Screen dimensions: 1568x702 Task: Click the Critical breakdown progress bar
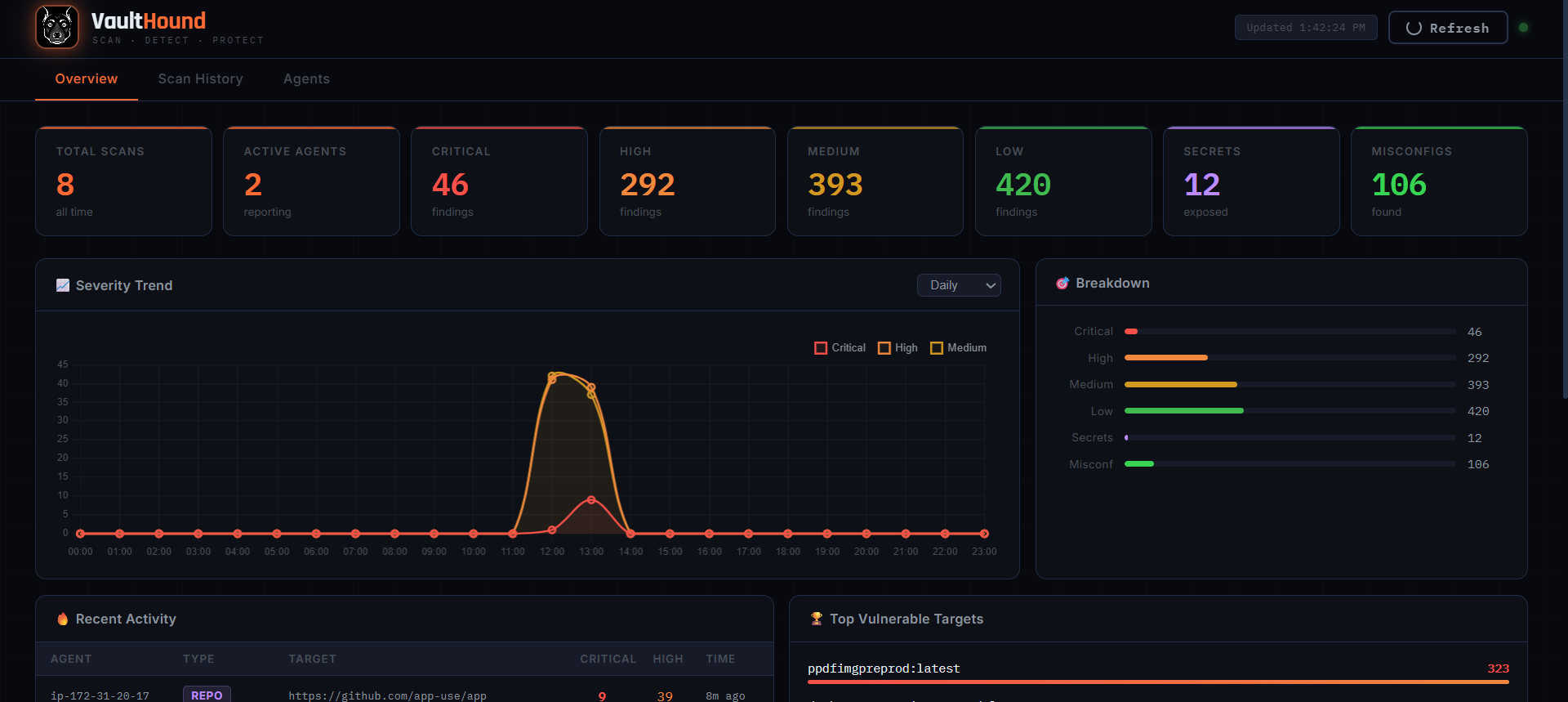click(x=1290, y=332)
